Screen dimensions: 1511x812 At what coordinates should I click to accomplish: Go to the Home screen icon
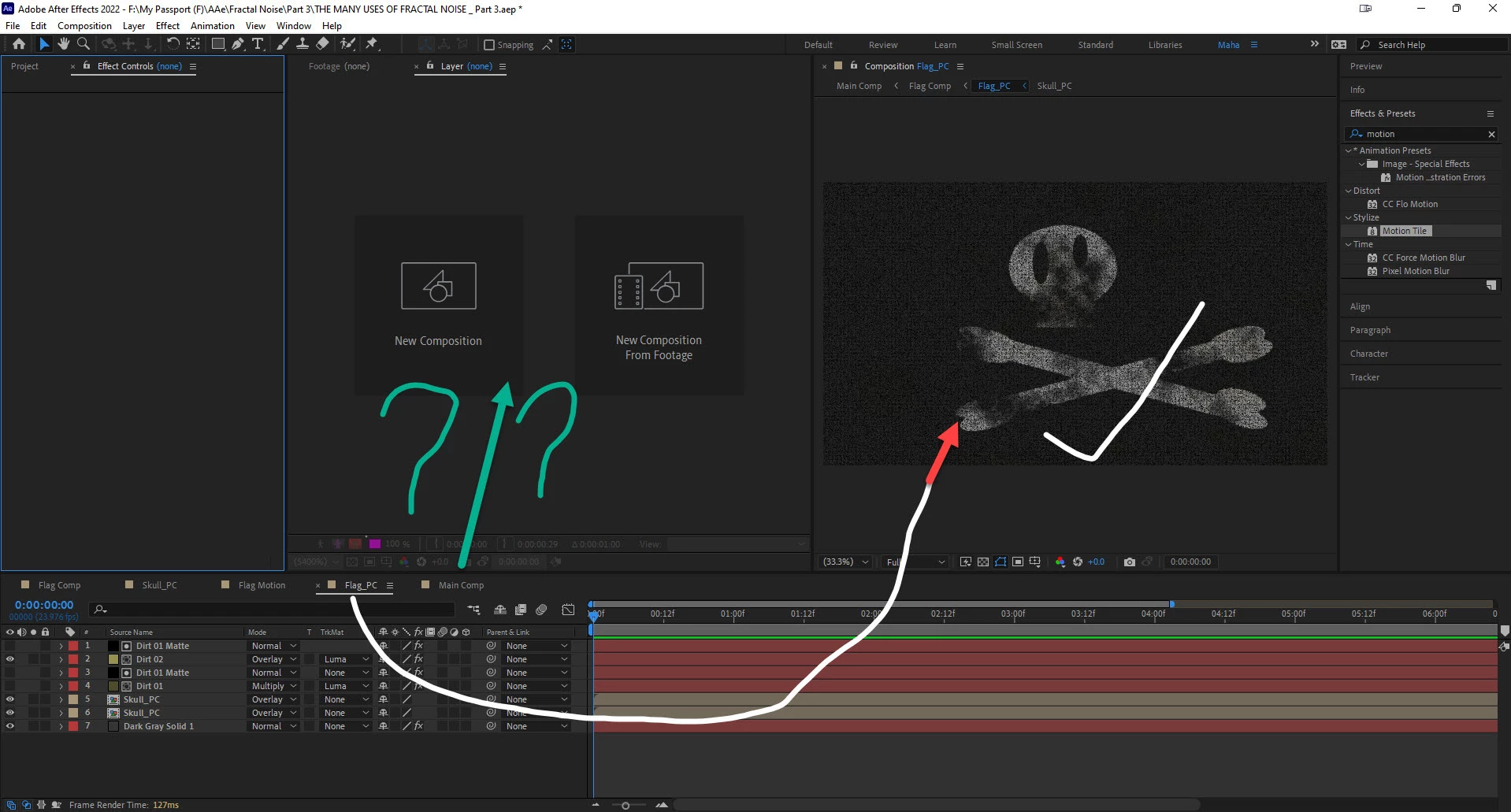click(x=19, y=44)
